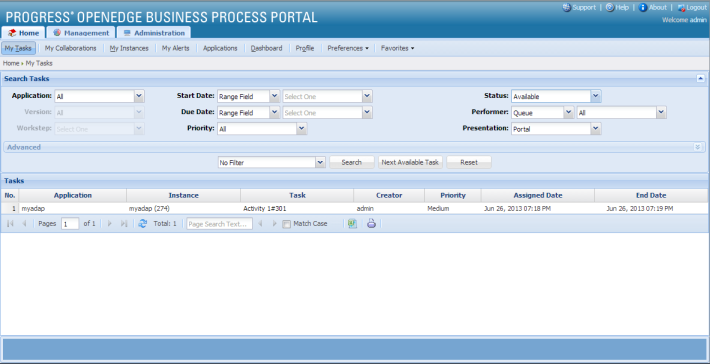Open the Status dropdown

pos(596,96)
